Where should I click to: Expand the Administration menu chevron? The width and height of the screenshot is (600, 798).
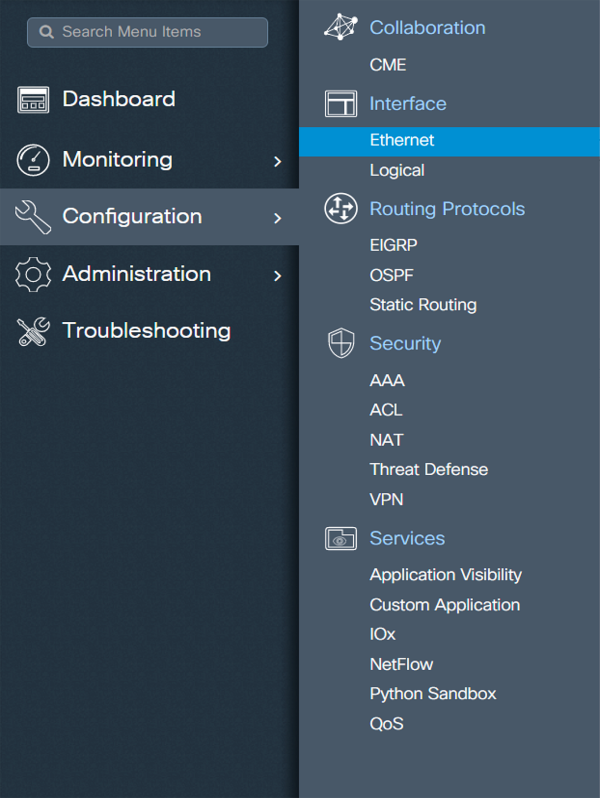click(277, 275)
